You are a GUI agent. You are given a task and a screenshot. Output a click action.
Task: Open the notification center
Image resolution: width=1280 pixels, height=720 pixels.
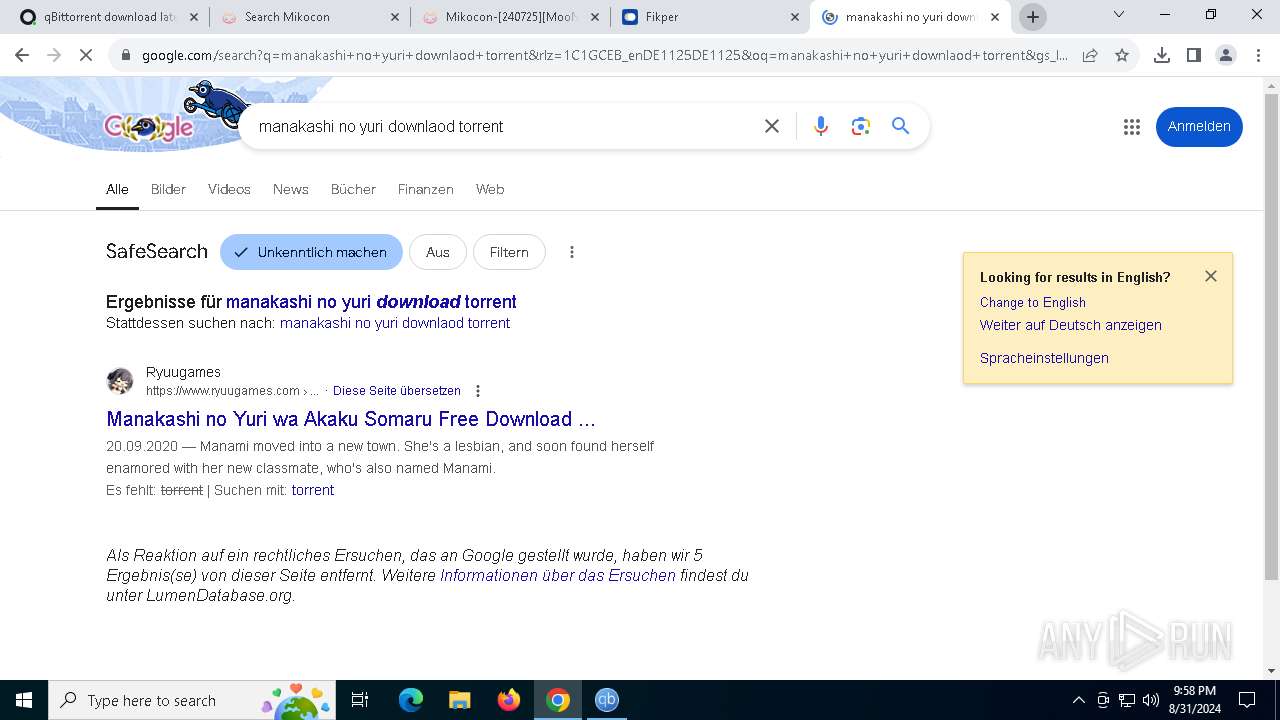[x=1247, y=700]
